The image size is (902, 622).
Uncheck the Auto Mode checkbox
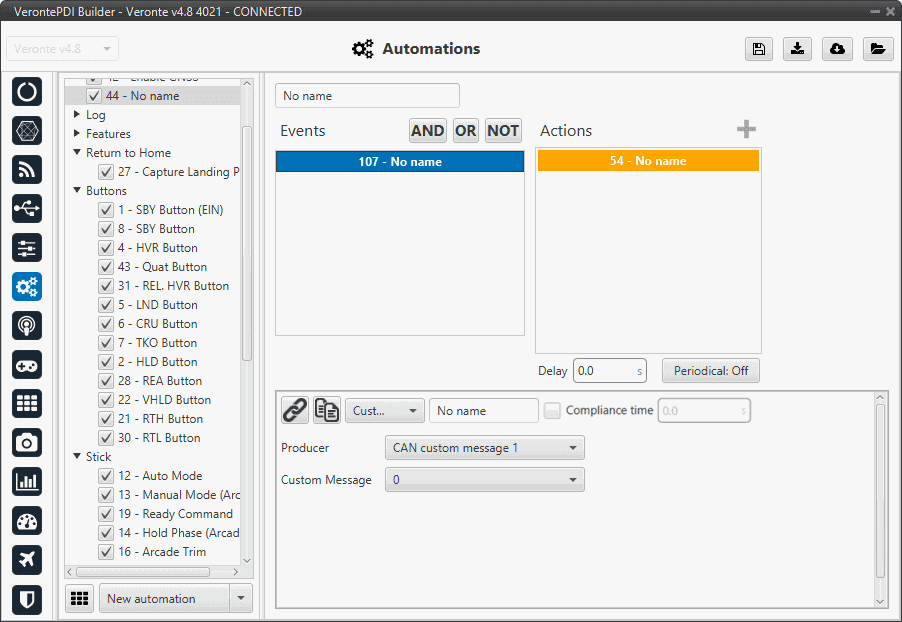[x=105, y=476]
